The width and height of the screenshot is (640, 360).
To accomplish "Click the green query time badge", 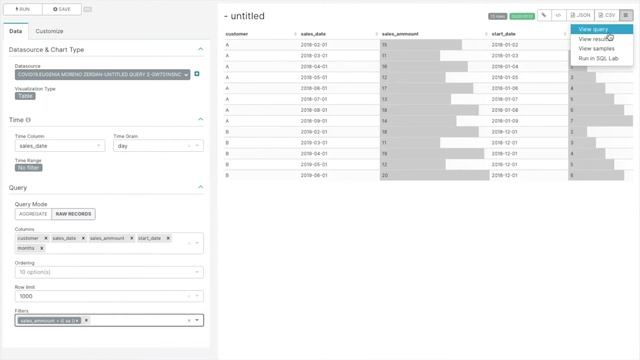I will [x=522, y=16].
